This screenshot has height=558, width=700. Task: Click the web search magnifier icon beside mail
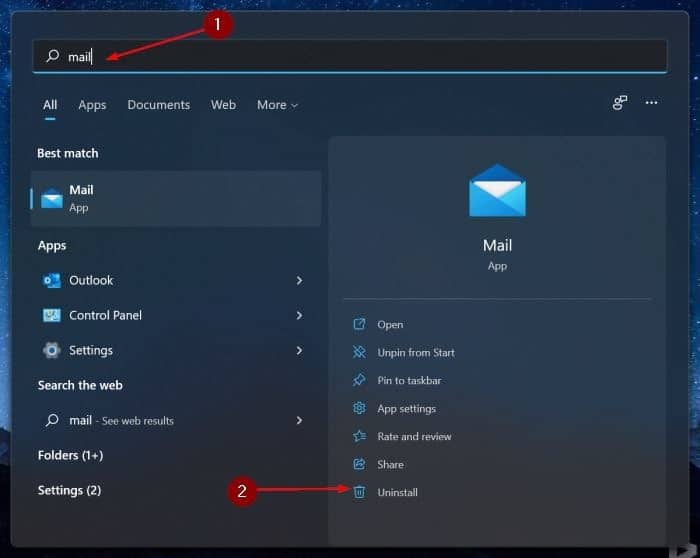(x=52, y=420)
